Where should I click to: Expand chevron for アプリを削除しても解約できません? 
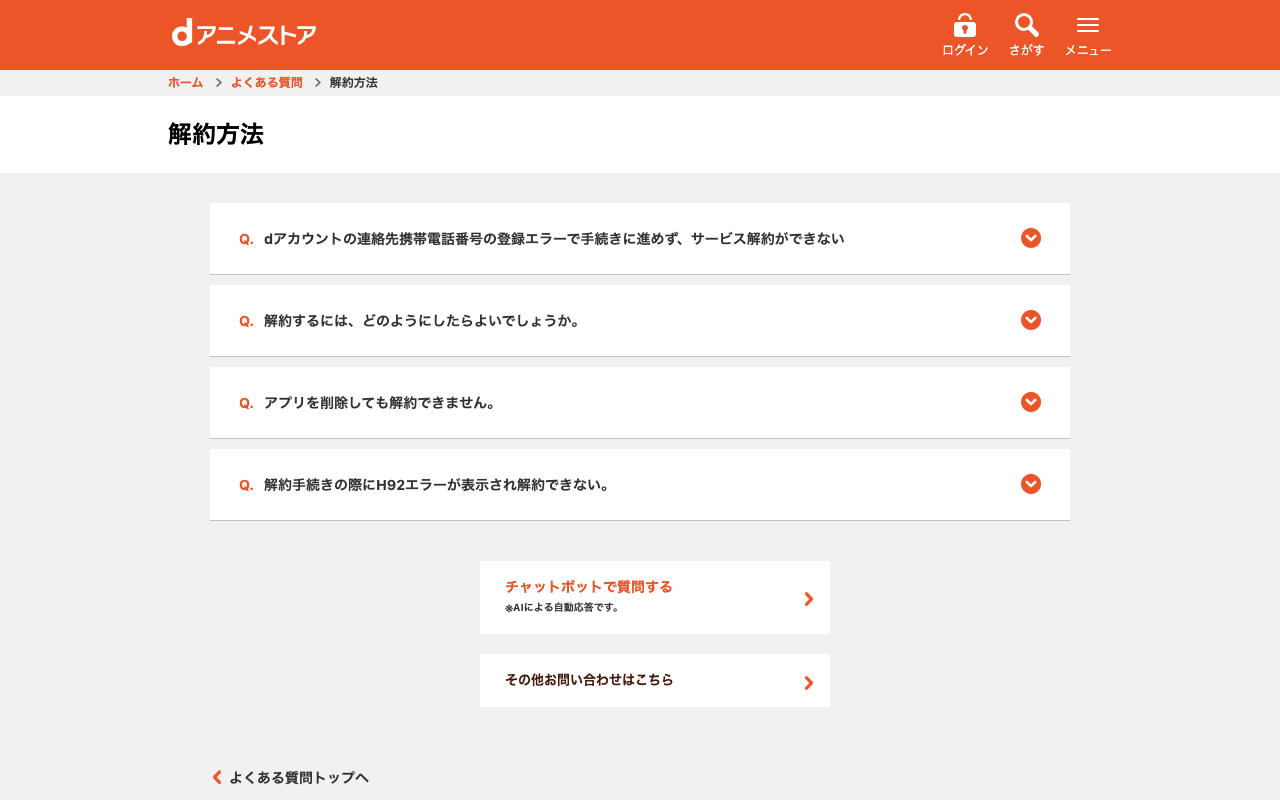click(1031, 402)
